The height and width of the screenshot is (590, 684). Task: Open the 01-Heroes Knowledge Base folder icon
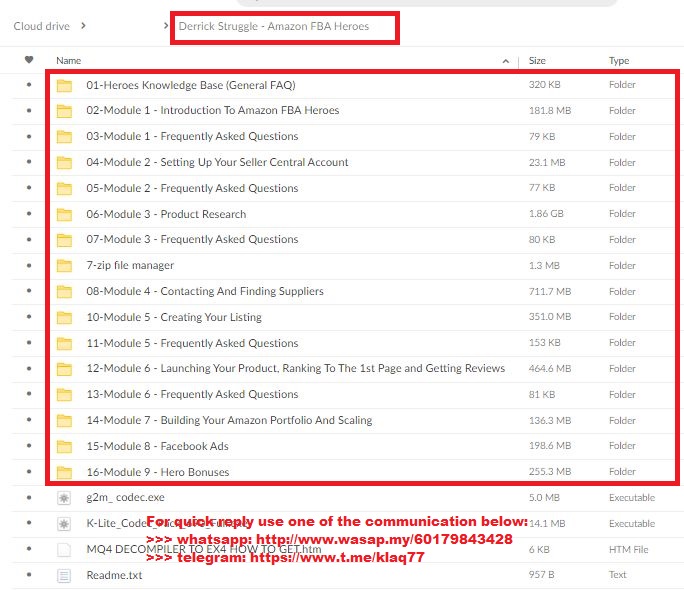click(x=64, y=85)
